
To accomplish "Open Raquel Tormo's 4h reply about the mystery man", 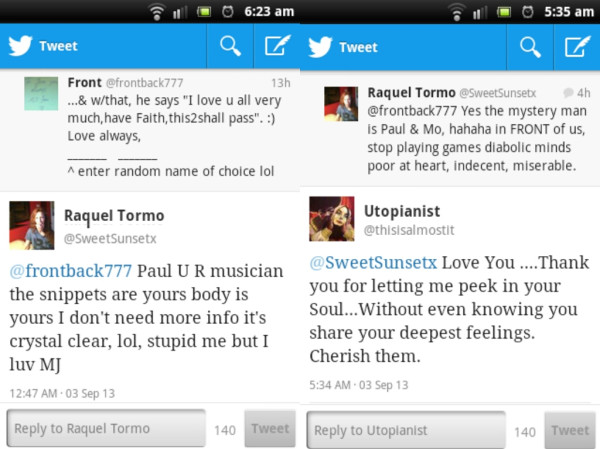I will (x=450, y=129).
